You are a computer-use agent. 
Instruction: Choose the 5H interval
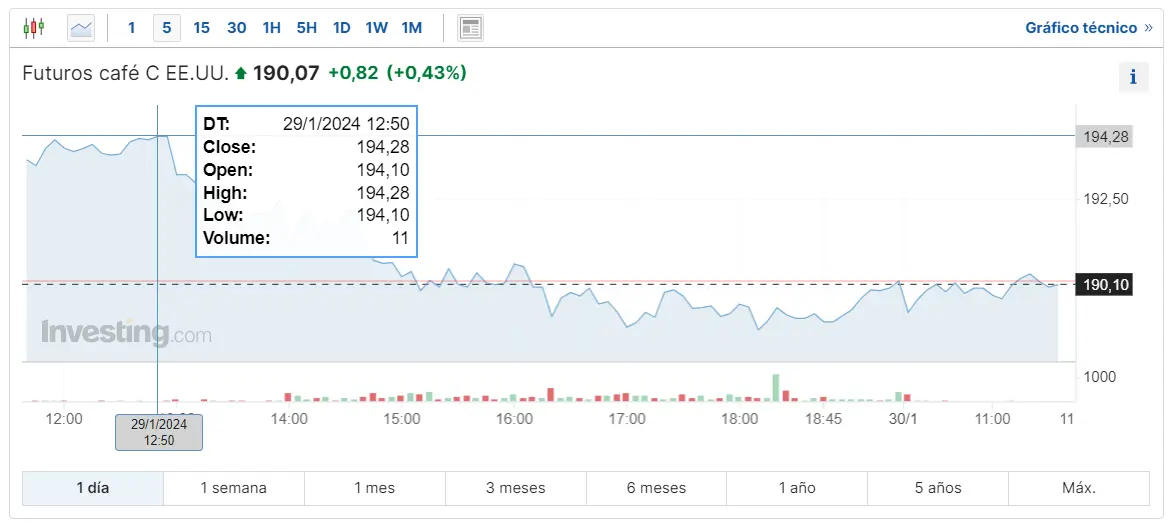[307, 28]
